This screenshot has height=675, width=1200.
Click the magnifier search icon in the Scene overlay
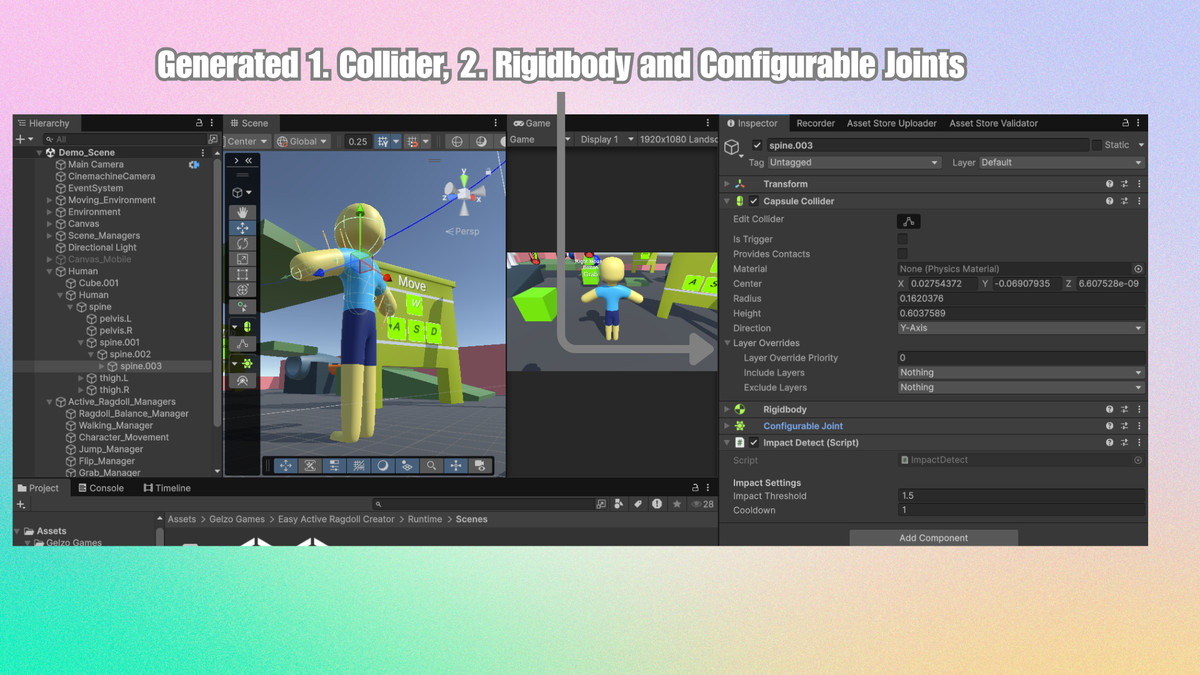430,465
